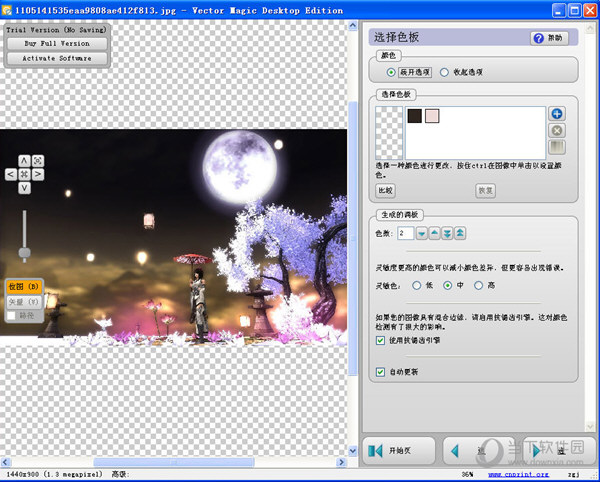Click the Trial Version (No Saving) label
The width and height of the screenshot is (600, 482).
click(x=57, y=29)
